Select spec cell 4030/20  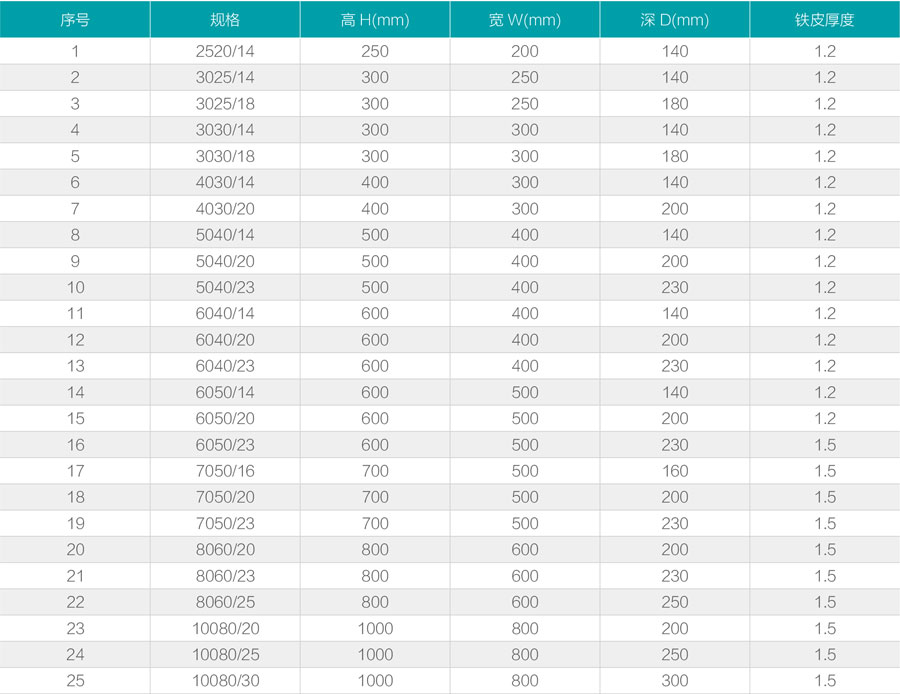[x=225, y=209]
